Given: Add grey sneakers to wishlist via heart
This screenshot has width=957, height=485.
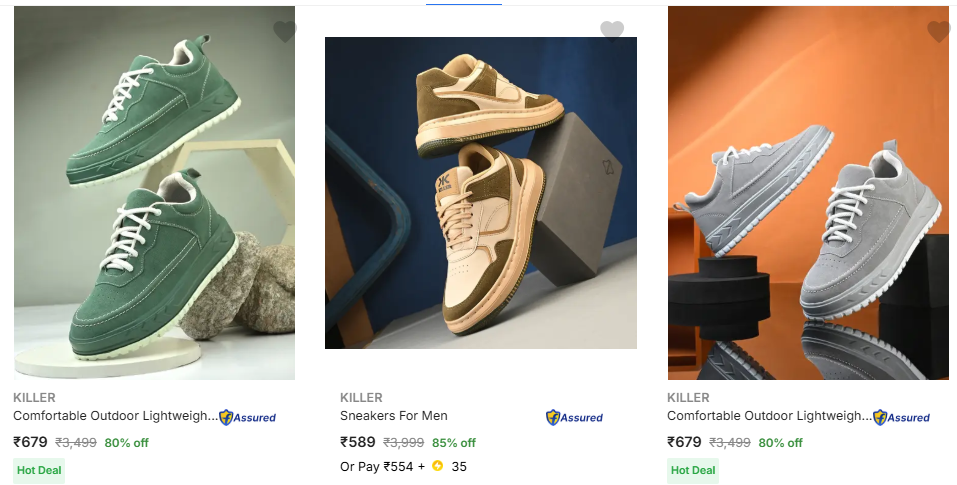Looking at the screenshot, I should click(x=938, y=32).
